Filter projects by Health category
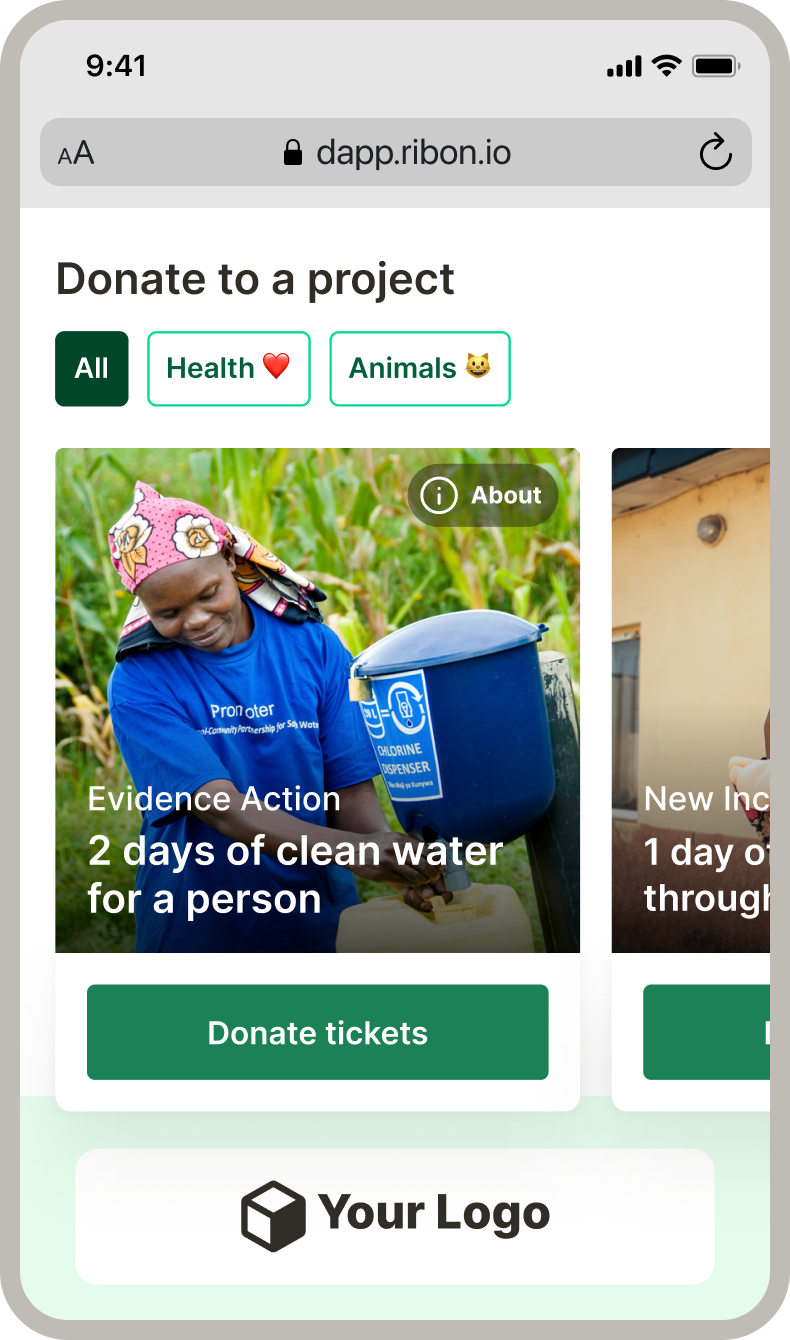The height and width of the screenshot is (1340, 790). click(x=229, y=369)
